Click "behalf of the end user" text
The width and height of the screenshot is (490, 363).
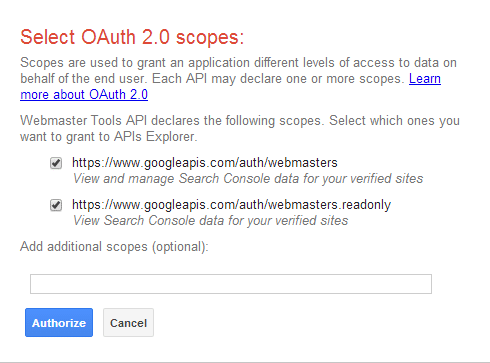click(x=83, y=79)
